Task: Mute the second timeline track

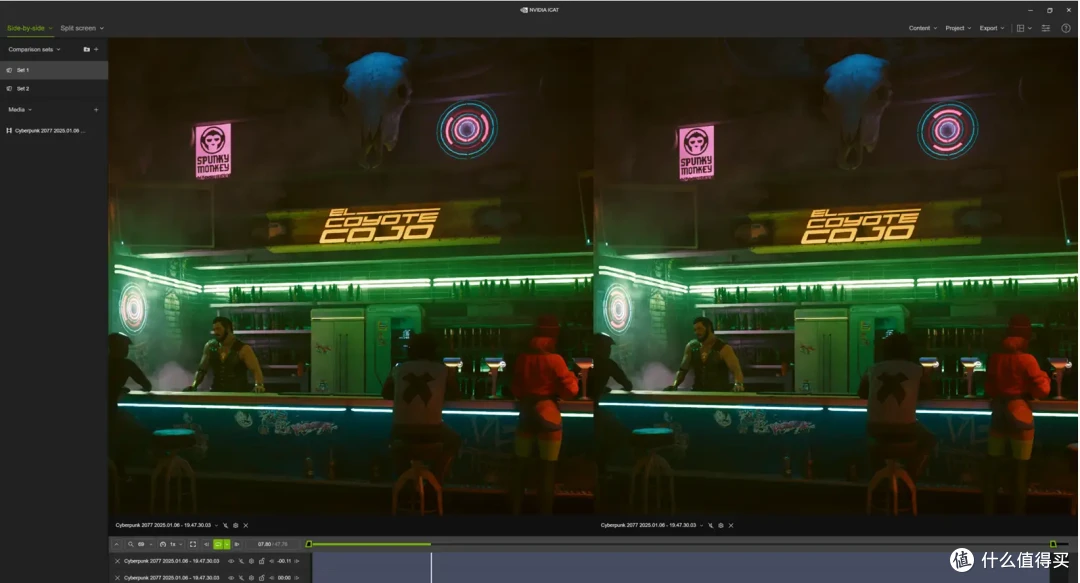Action: (241, 578)
